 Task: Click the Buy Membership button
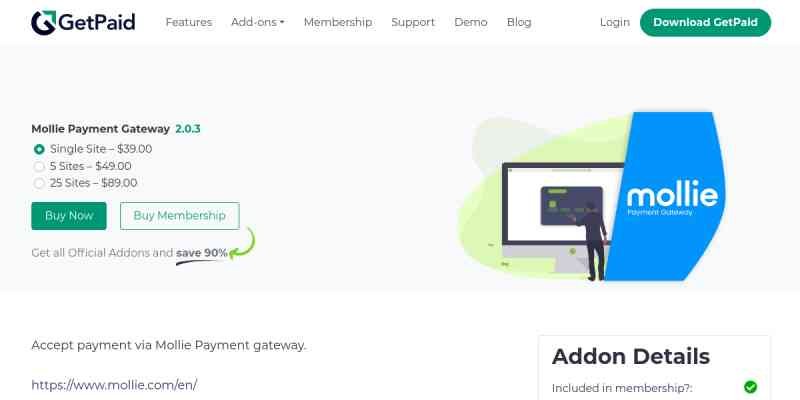click(180, 216)
